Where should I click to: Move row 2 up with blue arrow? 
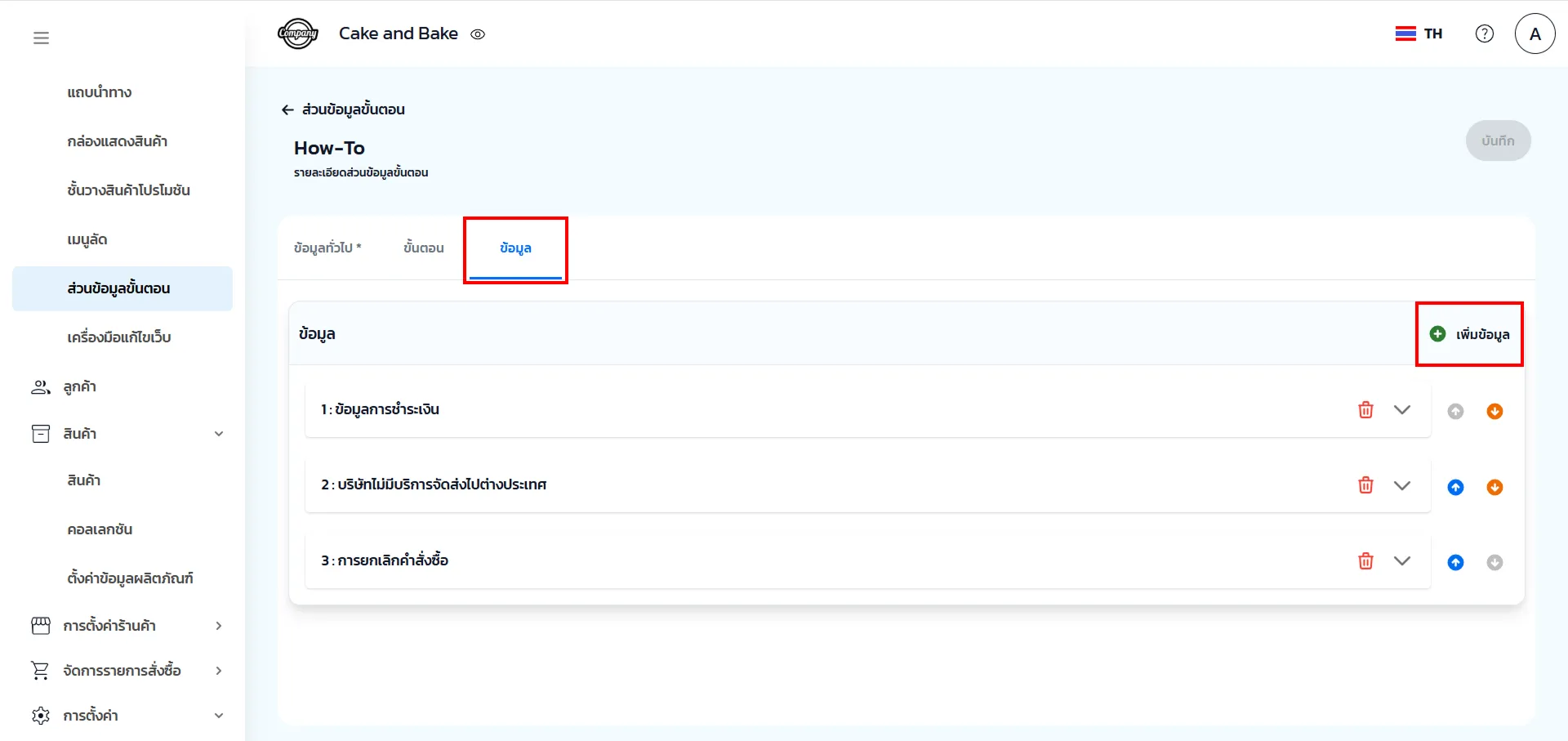pos(1455,488)
